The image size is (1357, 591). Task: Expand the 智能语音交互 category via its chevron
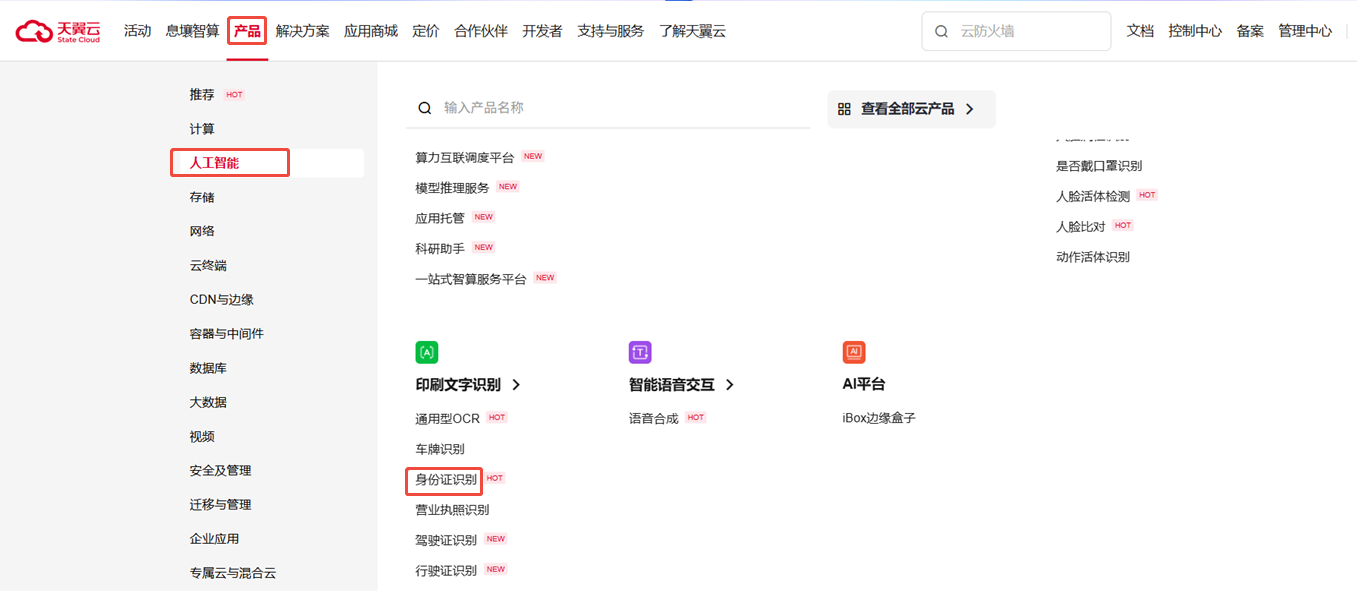(x=730, y=385)
